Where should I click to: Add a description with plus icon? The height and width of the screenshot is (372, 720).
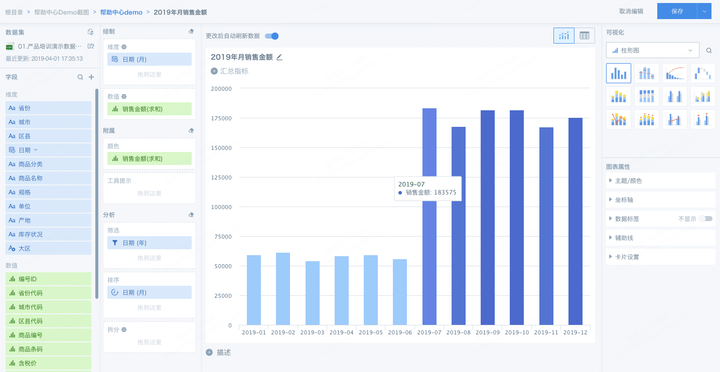coord(209,352)
